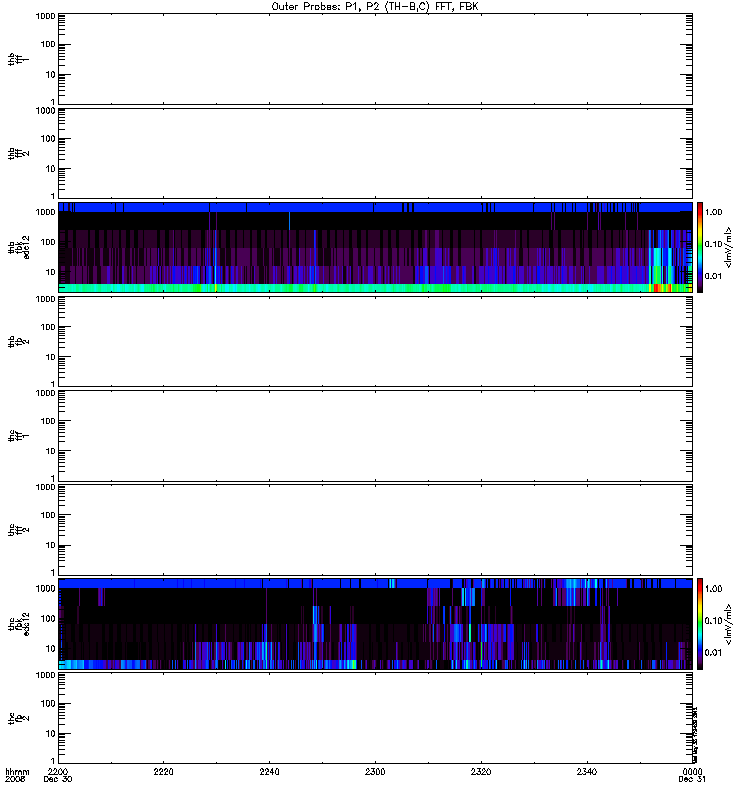
Task: Click the "100" tick of thb fff 2 panel
Action: pos(48,139)
